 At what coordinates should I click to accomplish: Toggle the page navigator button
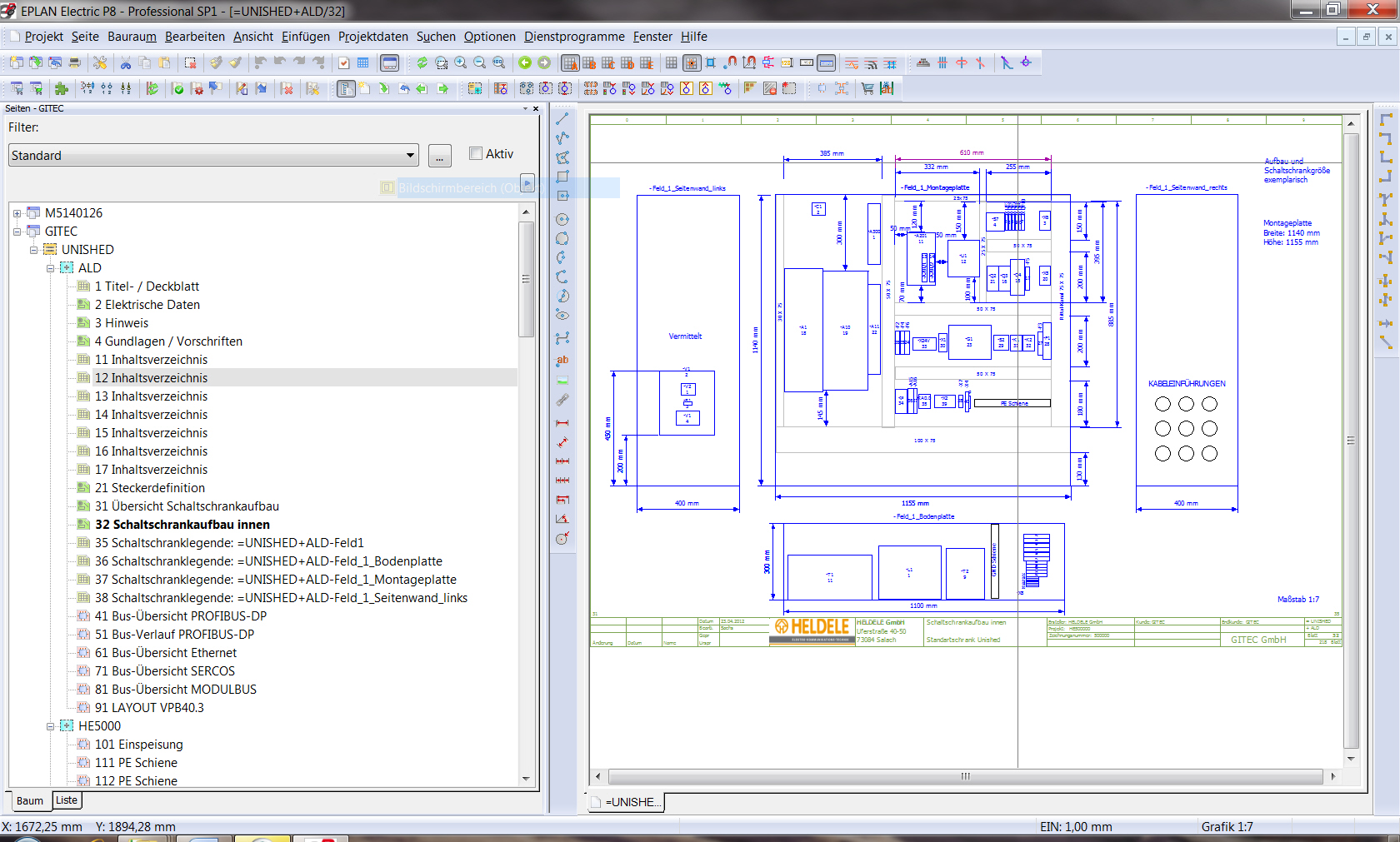point(346,88)
